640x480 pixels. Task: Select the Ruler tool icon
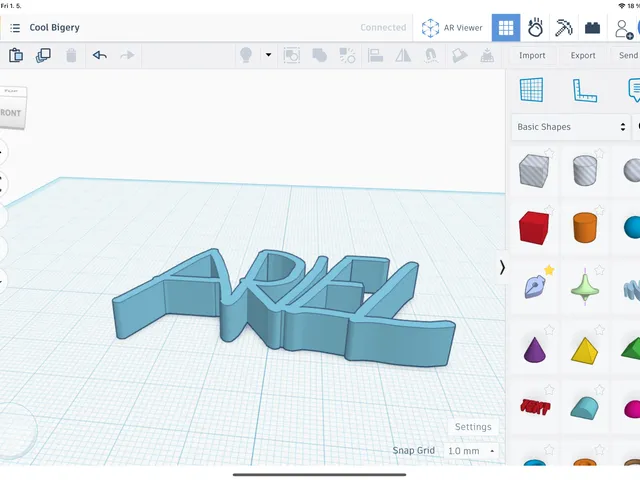click(x=584, y=90)
